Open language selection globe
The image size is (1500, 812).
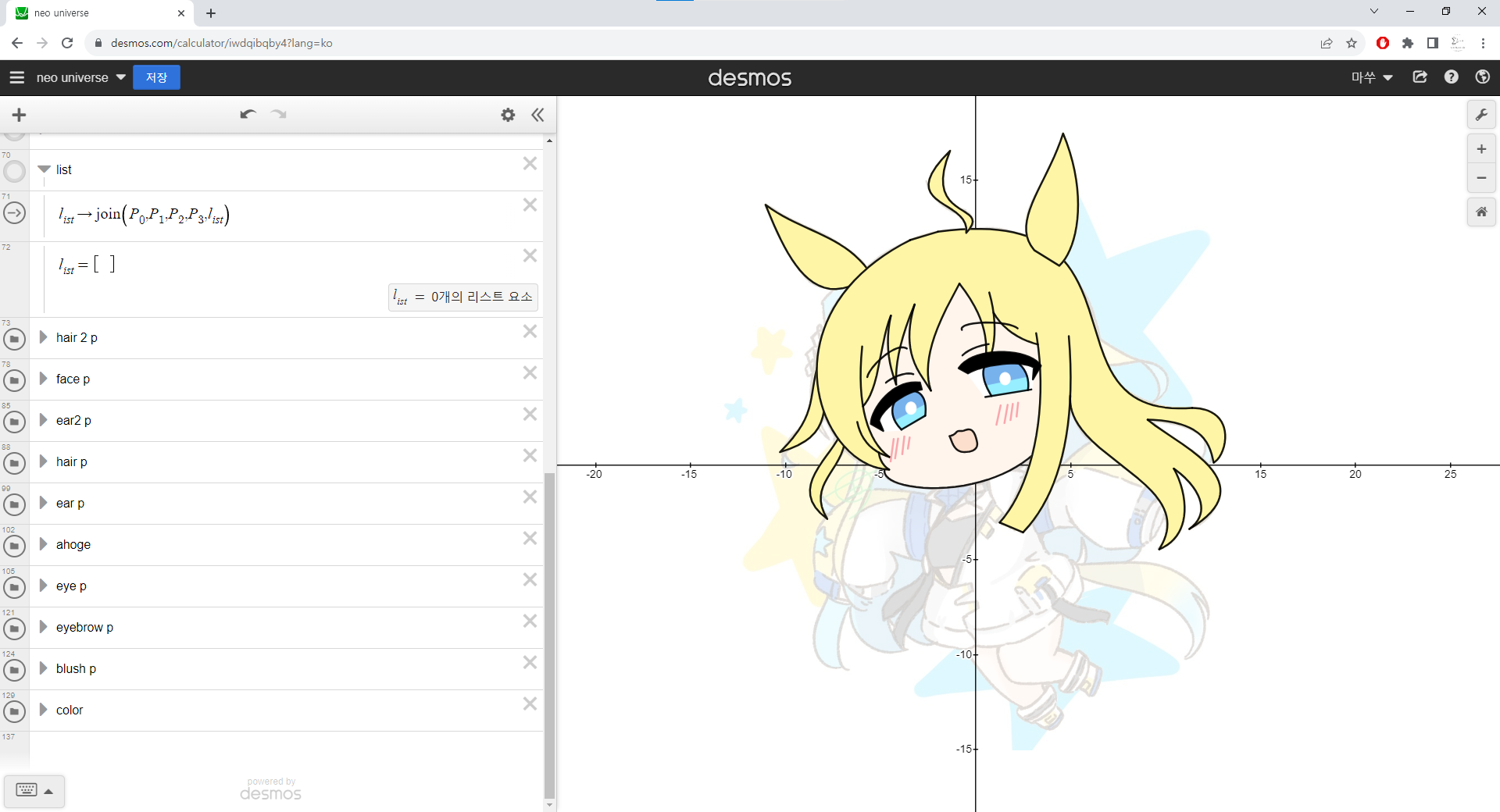(x=1482, y=77)
